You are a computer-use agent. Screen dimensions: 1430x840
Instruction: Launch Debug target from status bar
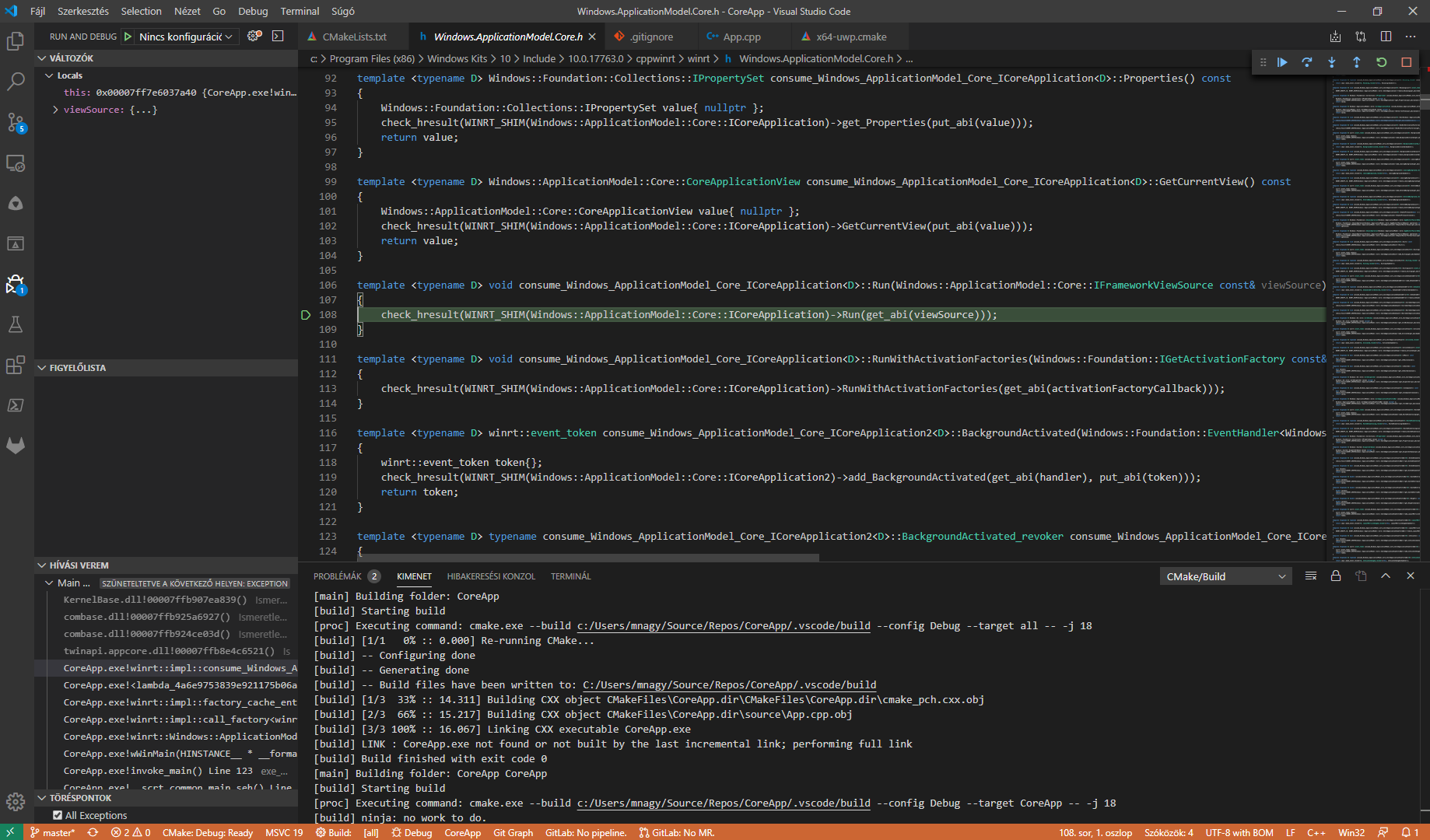point(412,832)
